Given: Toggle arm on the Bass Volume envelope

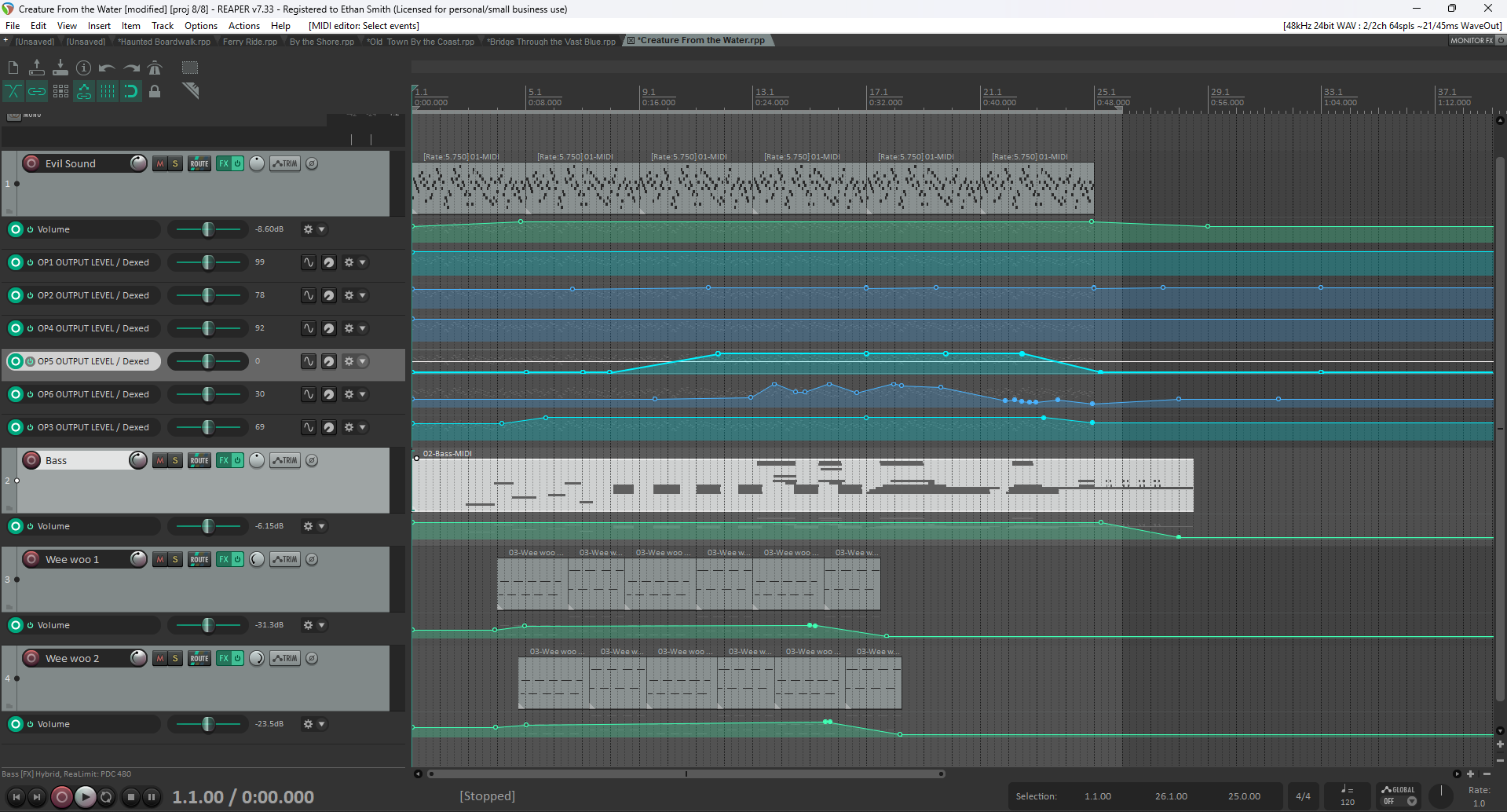Looking at the screenshot, I should point(15,526).
